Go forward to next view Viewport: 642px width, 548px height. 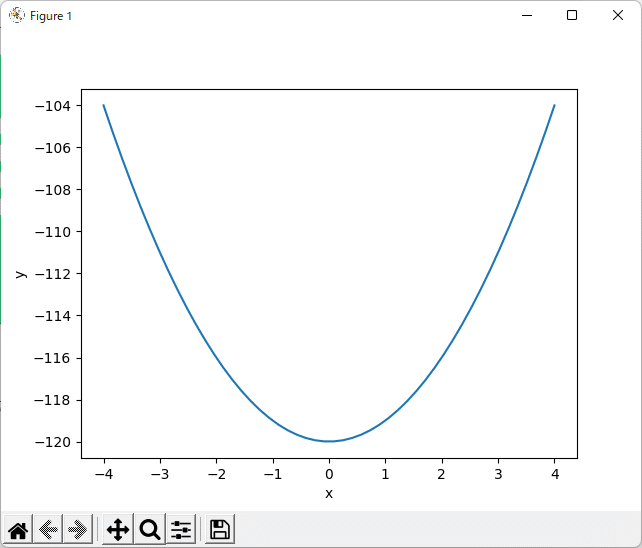tap(78, 530)
